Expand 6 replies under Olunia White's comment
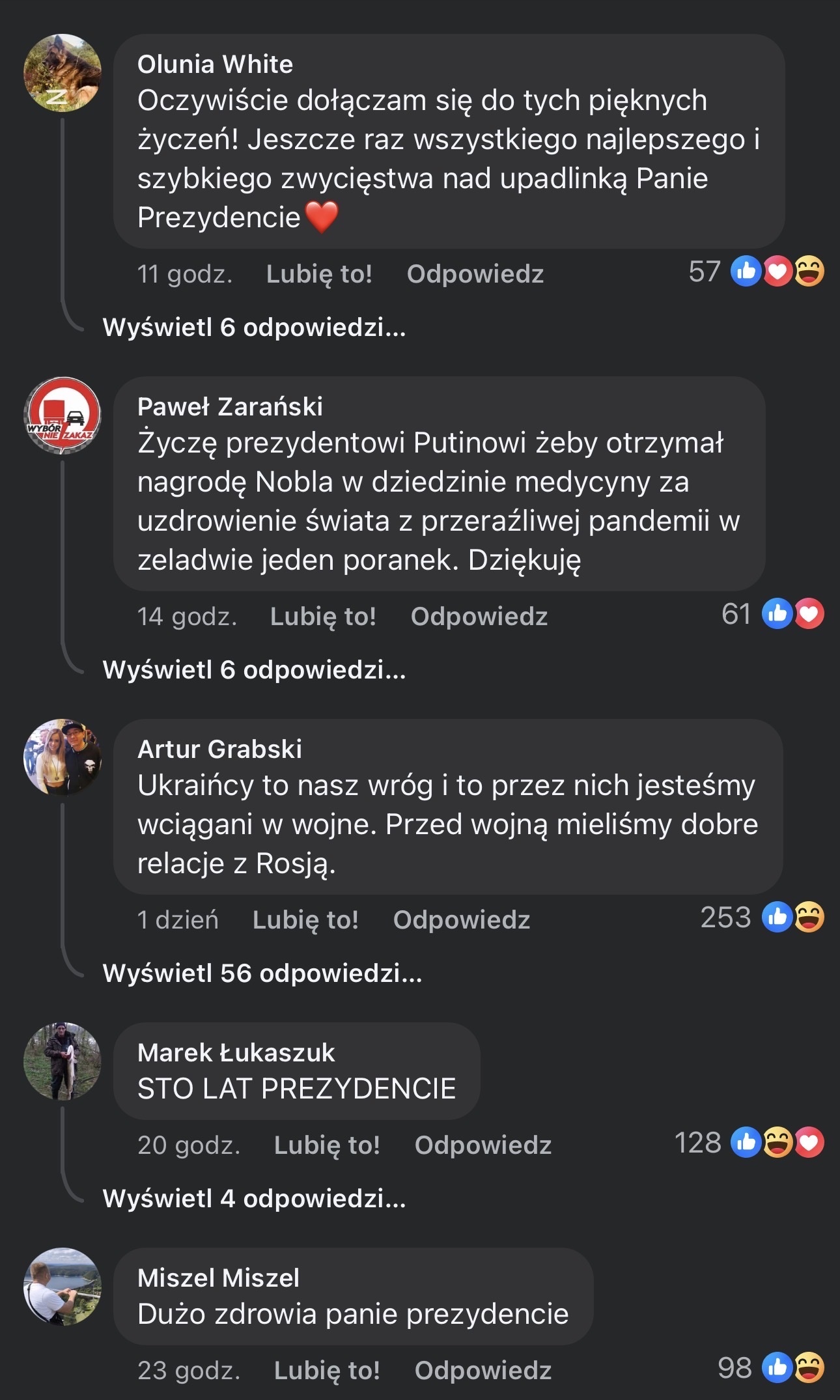Viewport: 840px width, 1400px height. pos(254,328)
